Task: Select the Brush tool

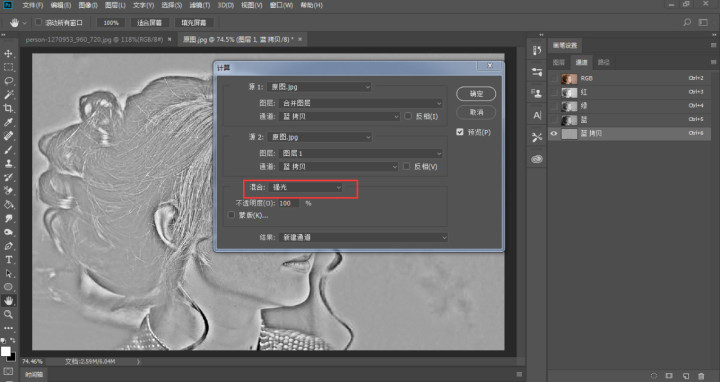Action: 8,150
